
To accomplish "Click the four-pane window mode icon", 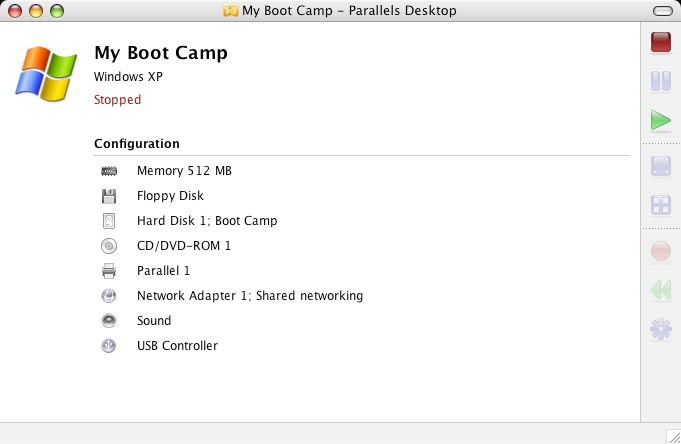I will [661, 205].
